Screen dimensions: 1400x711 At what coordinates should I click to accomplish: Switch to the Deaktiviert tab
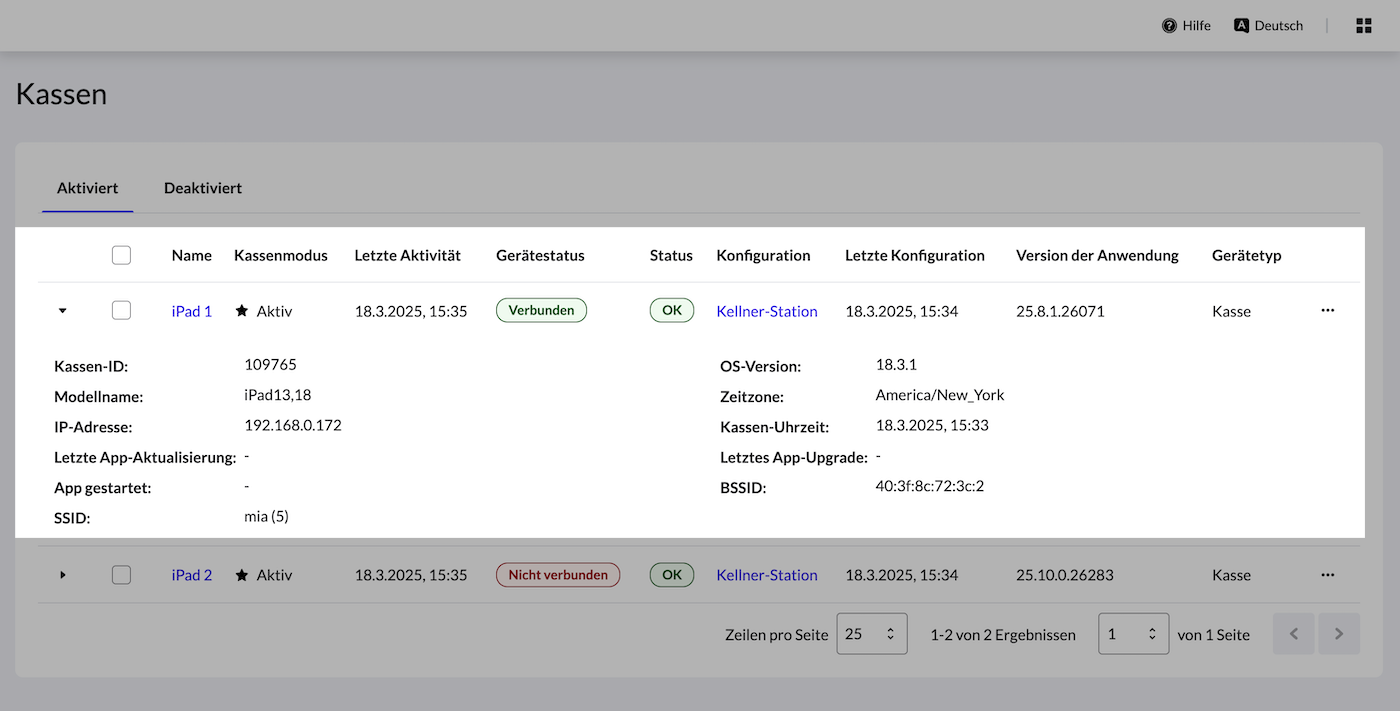[x=203, y=188]
